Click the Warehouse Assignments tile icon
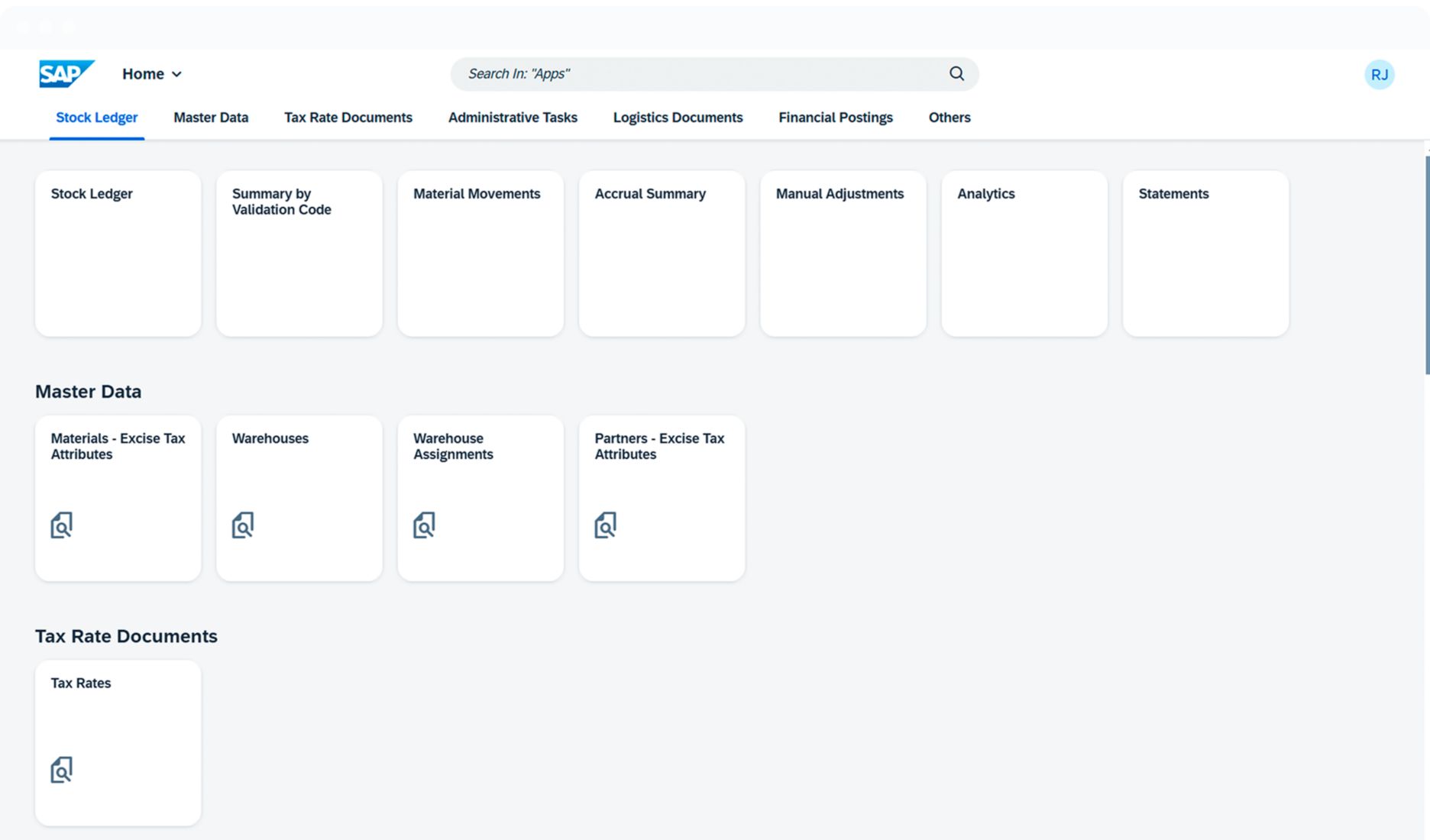 click(x=424, y=525)
